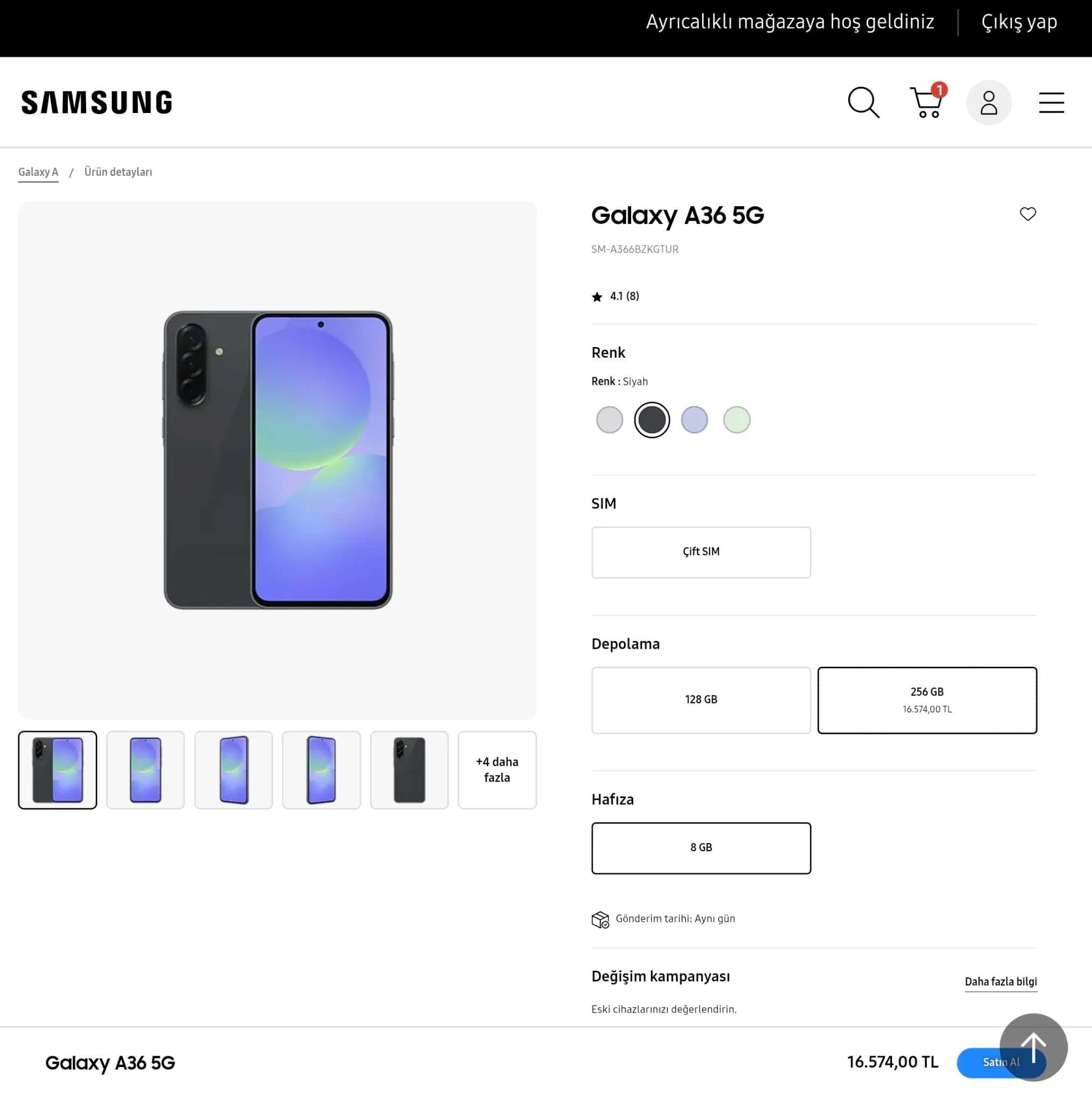Open the search magnifier icon
Screen dimensions: 1092x1102
coord(863,103)
